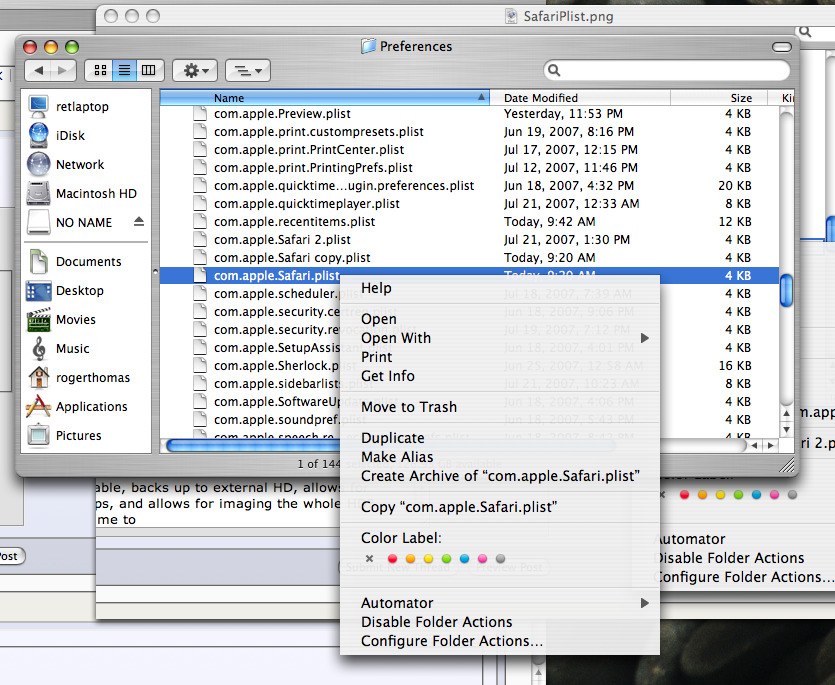The height and width of the screenshot is (685, 835).
Task: Choose Disable Folder Actions
Action: [500, 622]
